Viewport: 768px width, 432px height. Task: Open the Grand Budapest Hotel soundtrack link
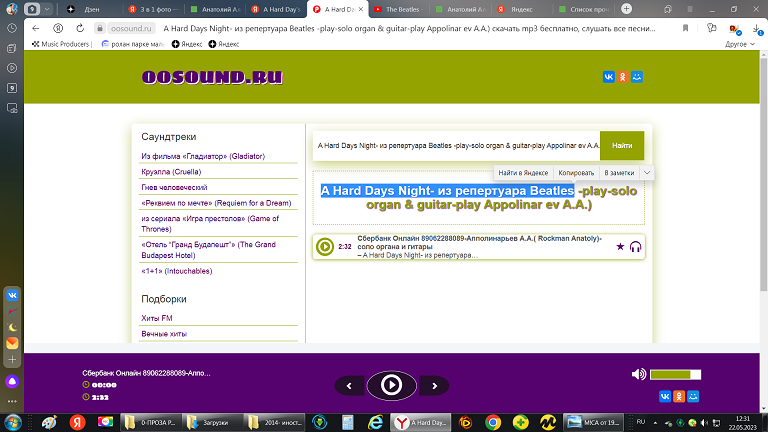(209, 250)
